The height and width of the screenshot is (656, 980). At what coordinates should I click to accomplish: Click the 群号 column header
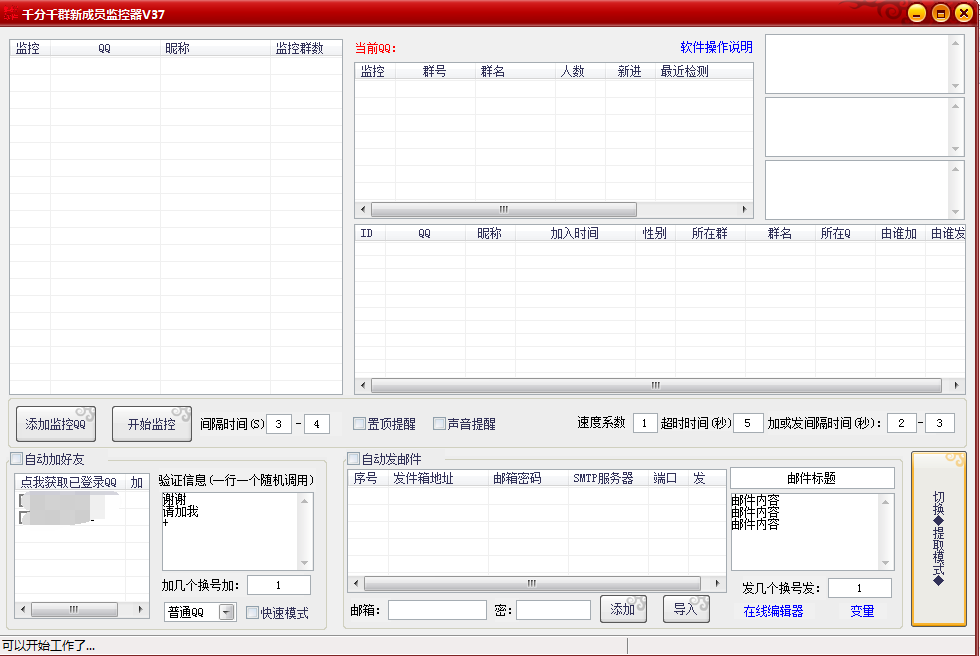coord(435,71)
